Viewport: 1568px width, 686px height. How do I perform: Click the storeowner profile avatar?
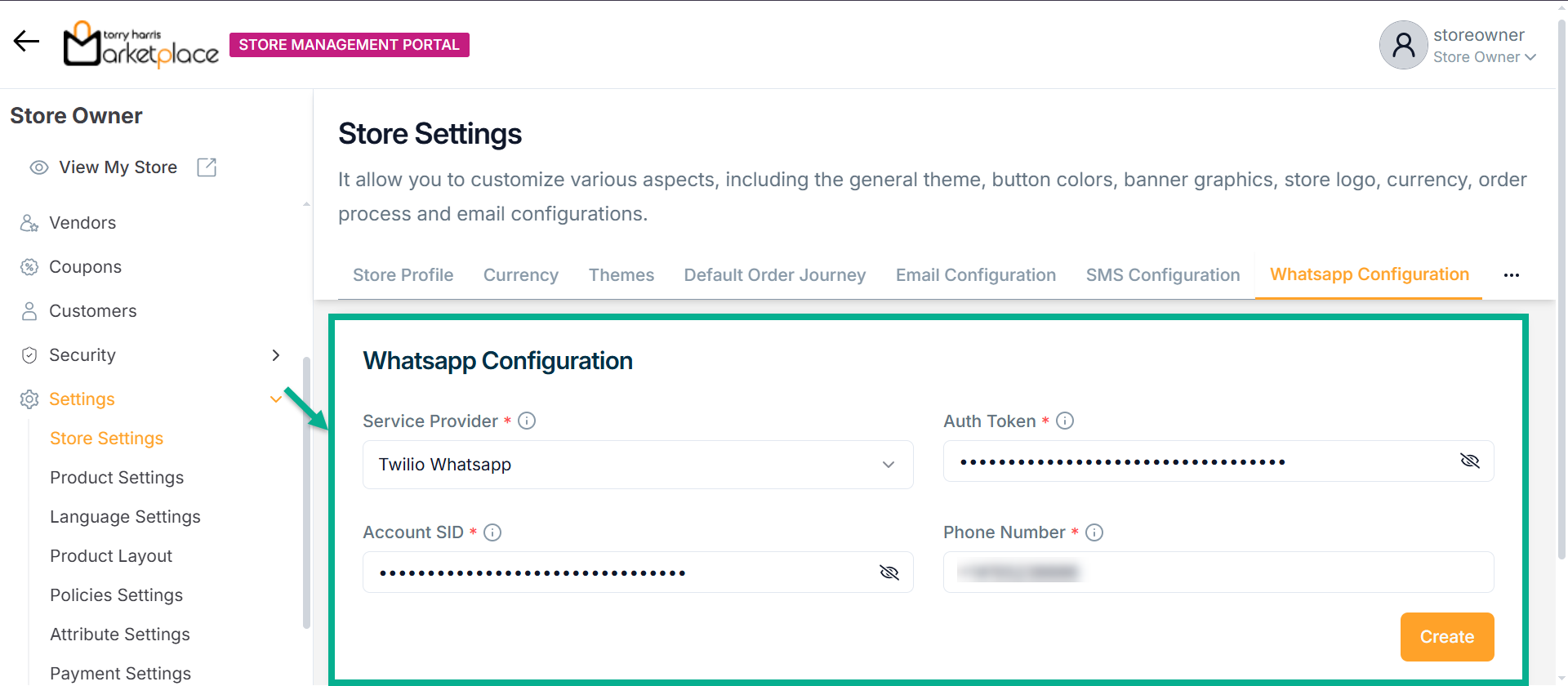point(1403,45)
